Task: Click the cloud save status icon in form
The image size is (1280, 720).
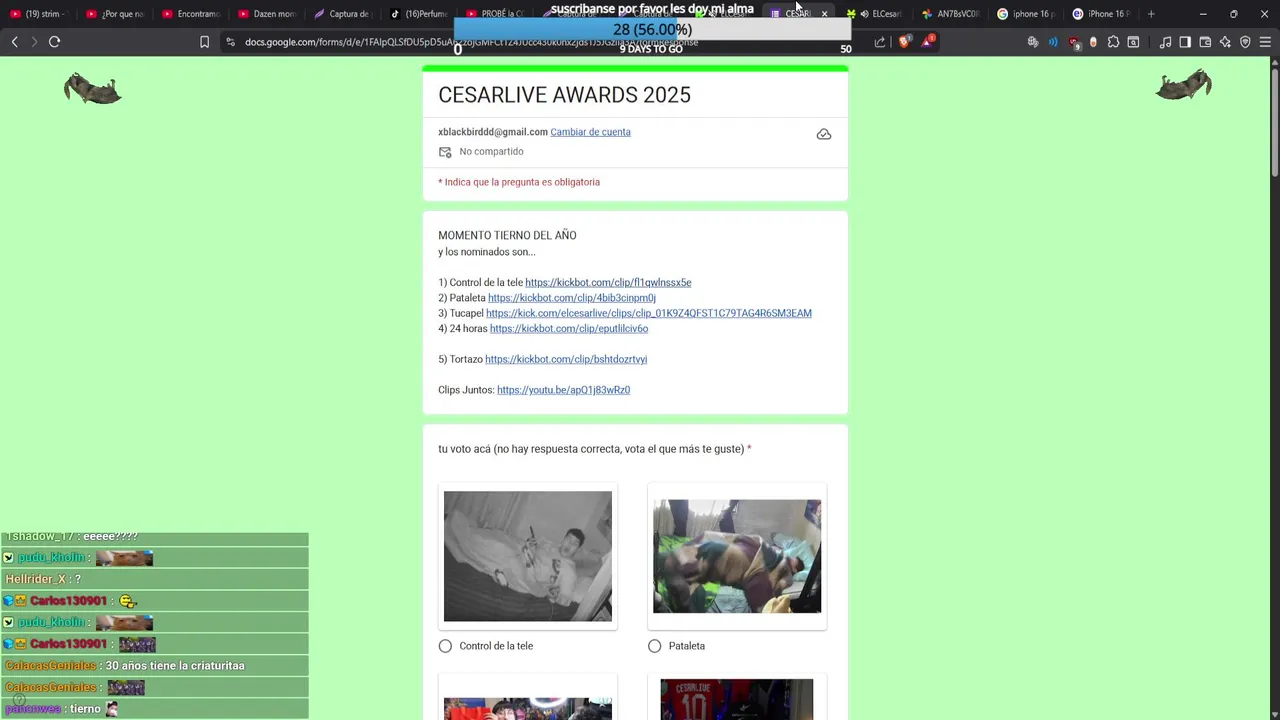Action: point(824,134)
